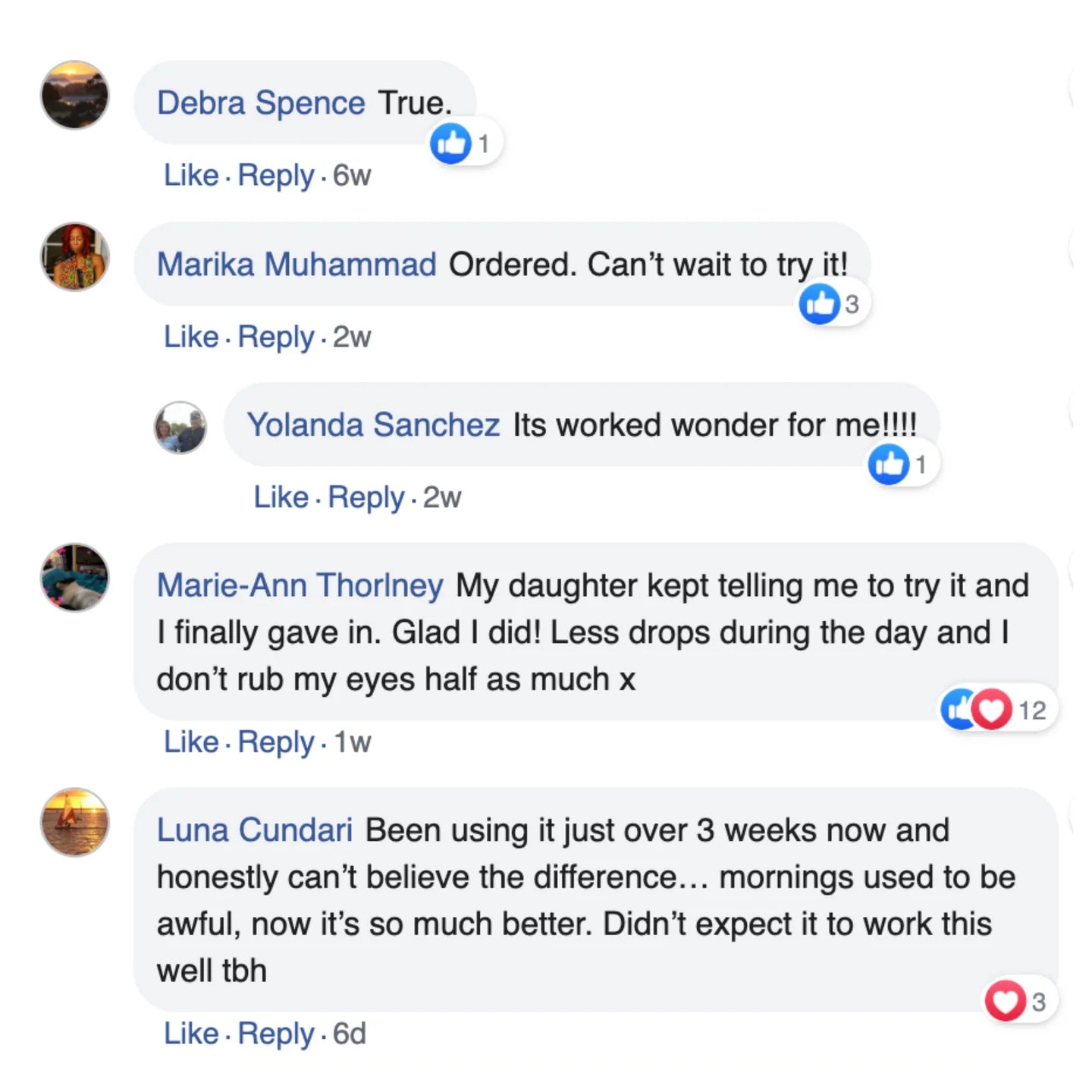
Task: Like Debra Spence's comment
Action: [191, 175]
